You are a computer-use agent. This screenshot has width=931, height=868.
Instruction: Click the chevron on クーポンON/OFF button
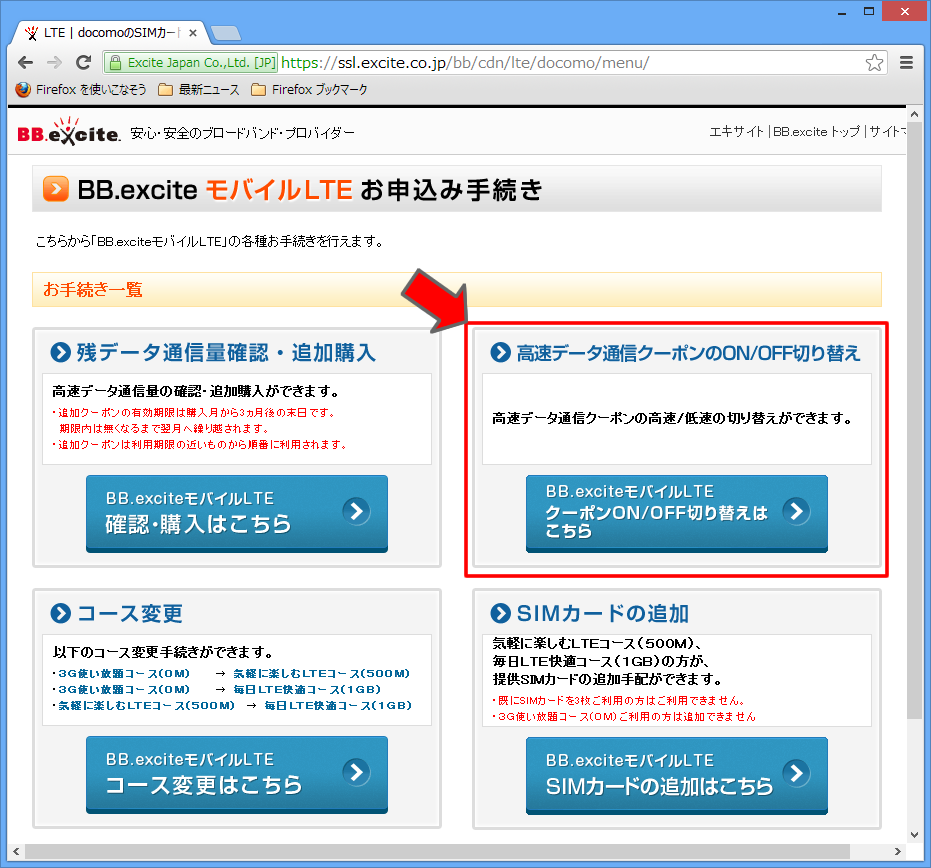point(796,511)
